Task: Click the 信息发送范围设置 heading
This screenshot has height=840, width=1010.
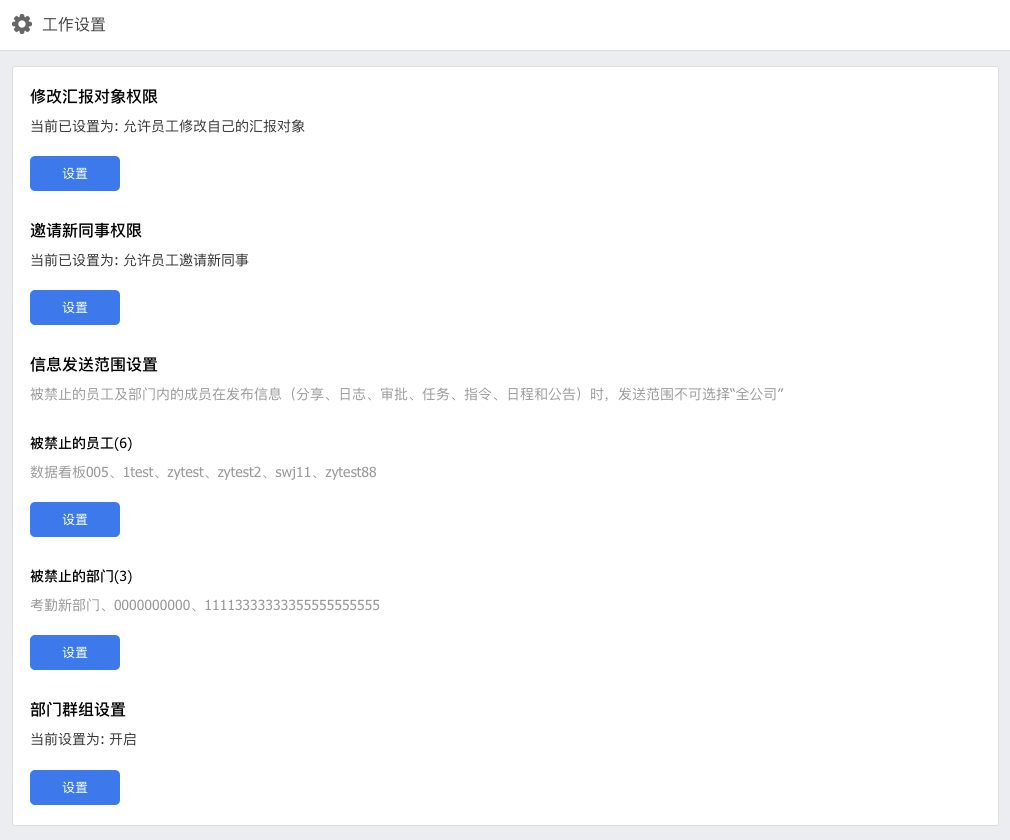Action: coord(94,365)
